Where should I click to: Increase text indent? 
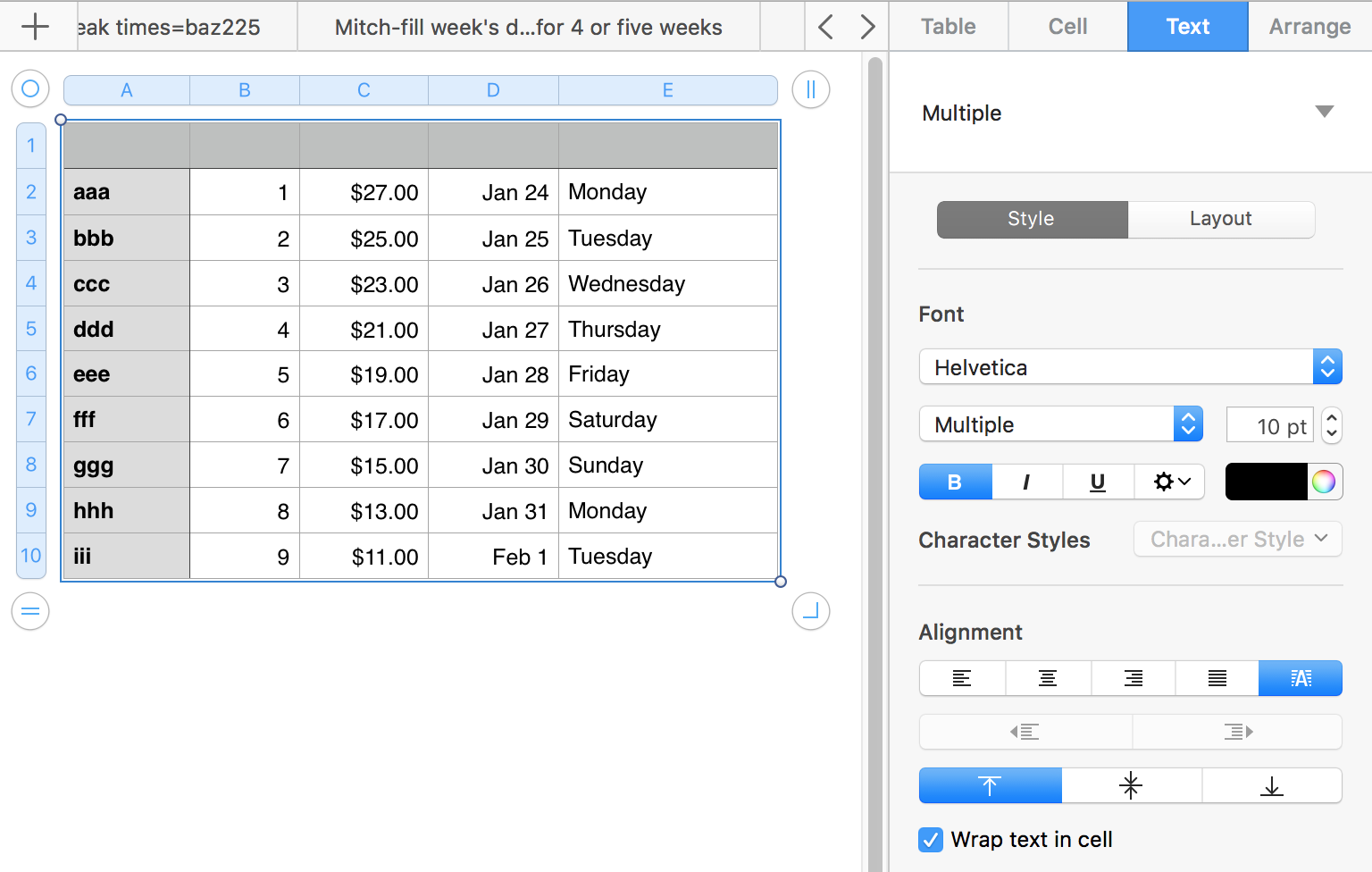pos(1237,732)
